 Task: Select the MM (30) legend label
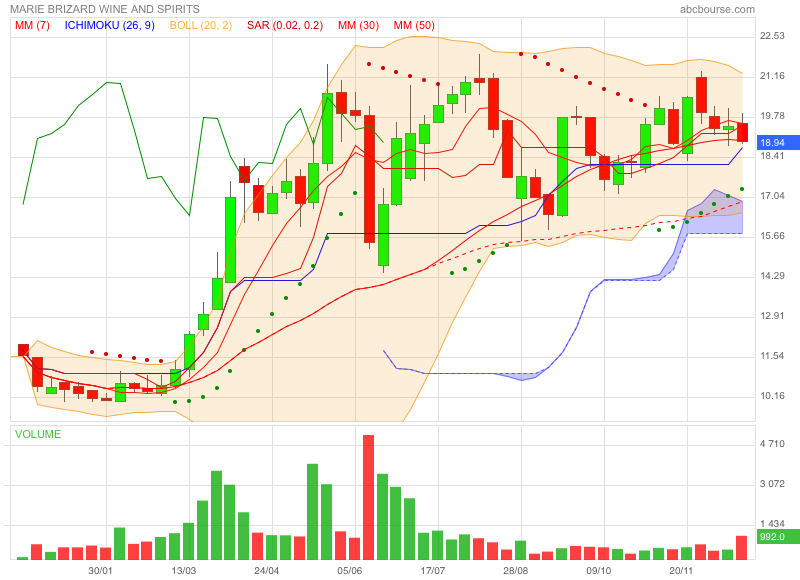point(359,26)
